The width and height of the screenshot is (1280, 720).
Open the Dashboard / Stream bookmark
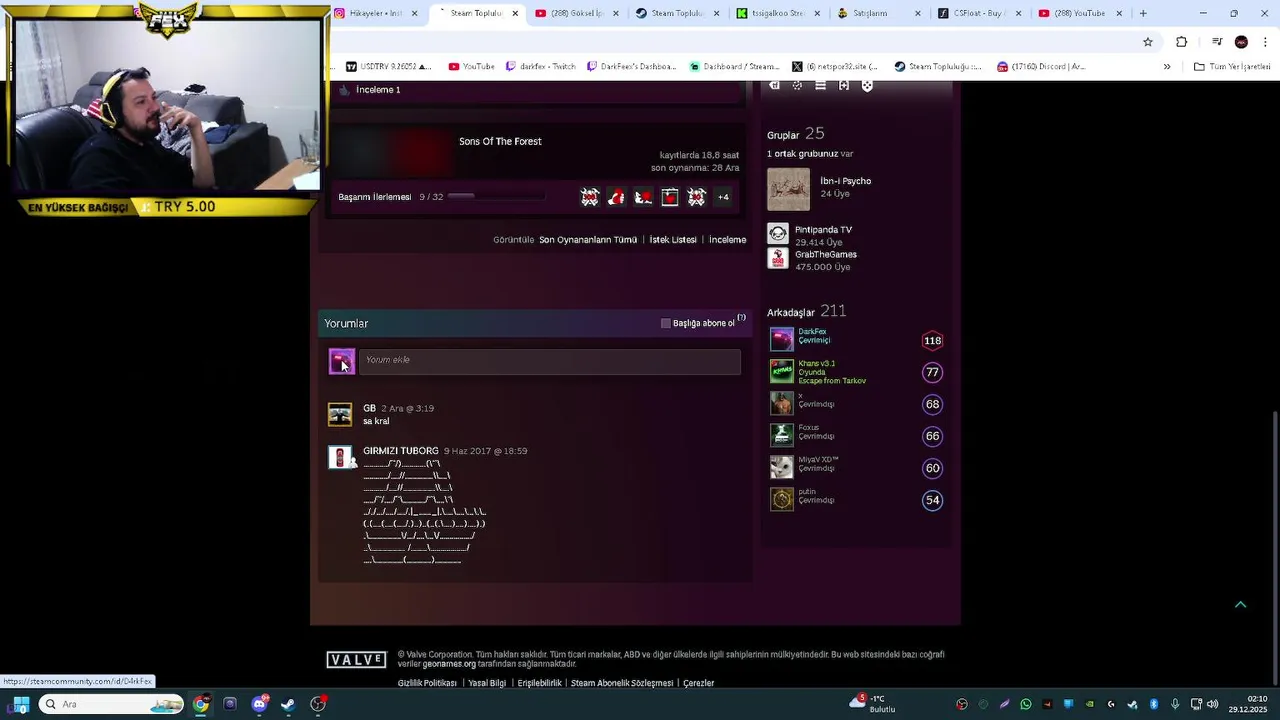pos(734,67)
